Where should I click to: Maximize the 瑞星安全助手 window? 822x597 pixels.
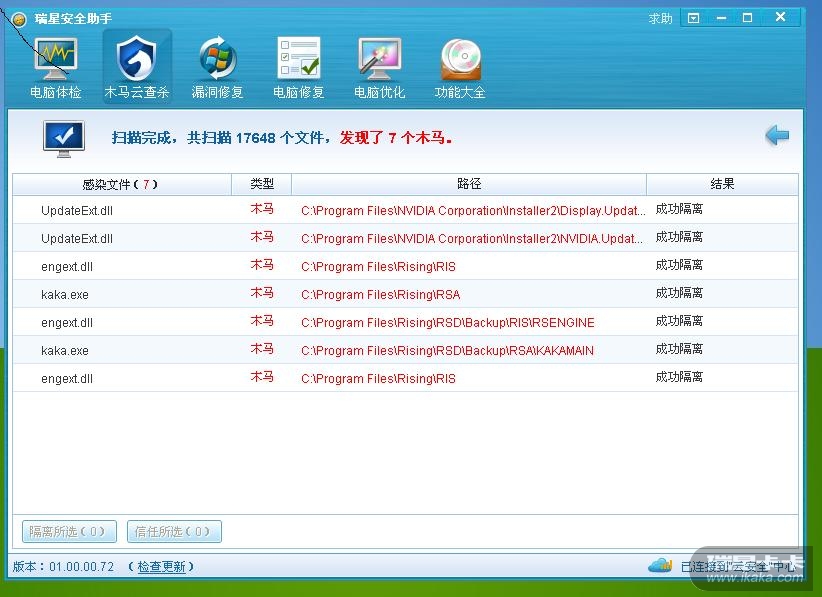tap(748, 18)
